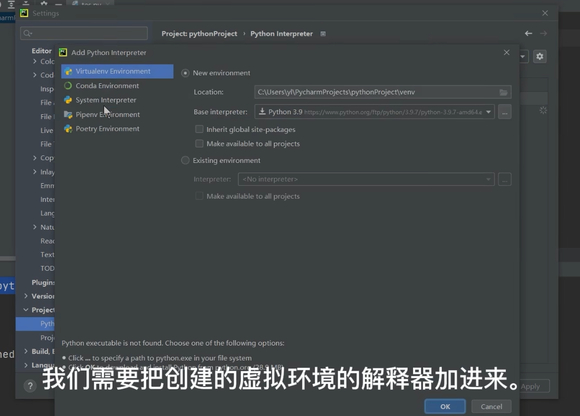Click the Settings search field
This screenshot has width=580, height=416.
coord(84,33)
